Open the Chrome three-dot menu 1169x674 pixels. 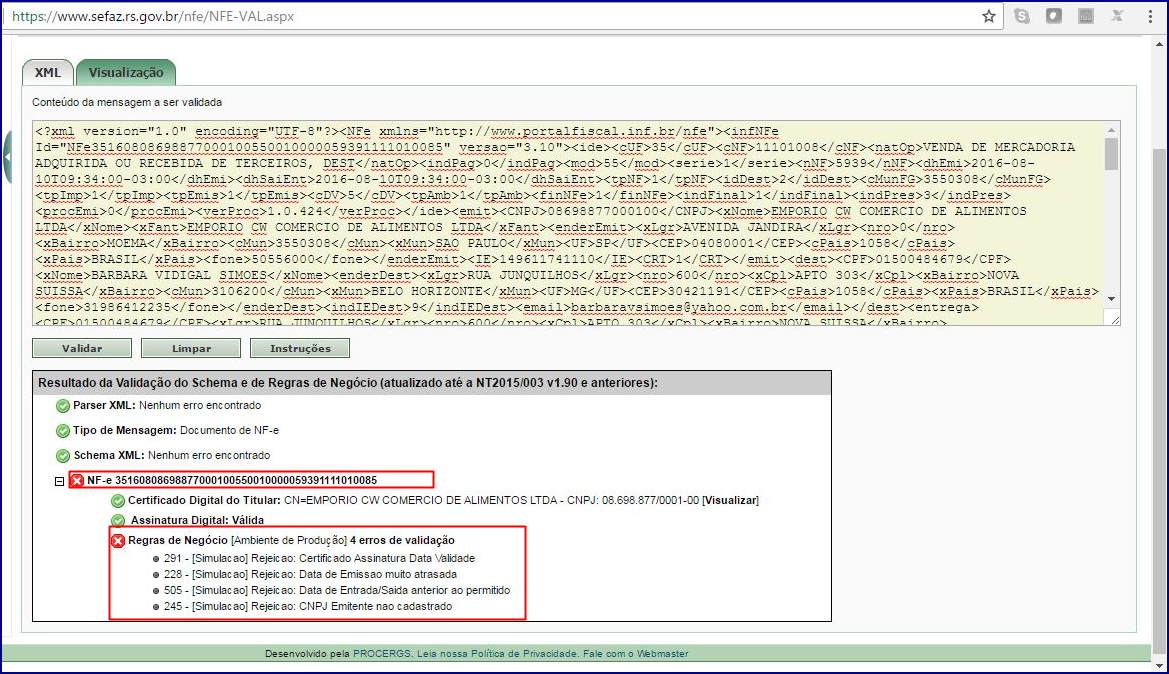coord(1151,16)
